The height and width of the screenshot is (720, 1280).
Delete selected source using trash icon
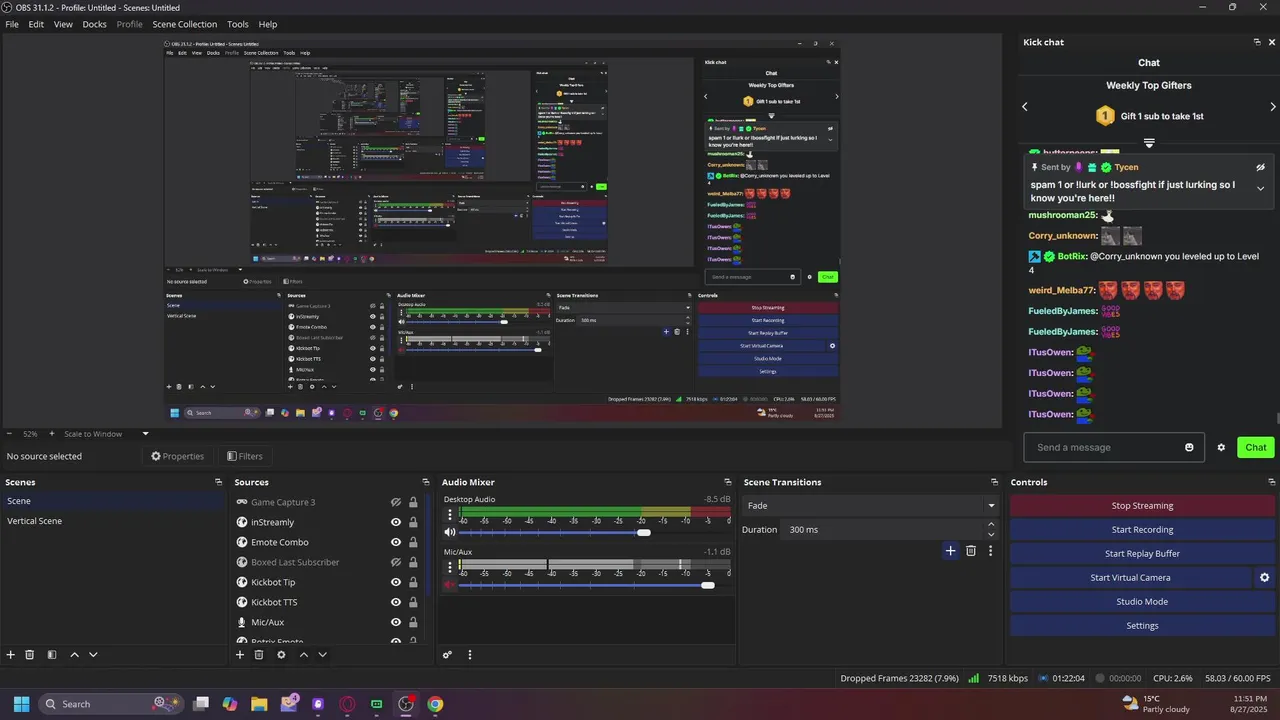[259, 655]
